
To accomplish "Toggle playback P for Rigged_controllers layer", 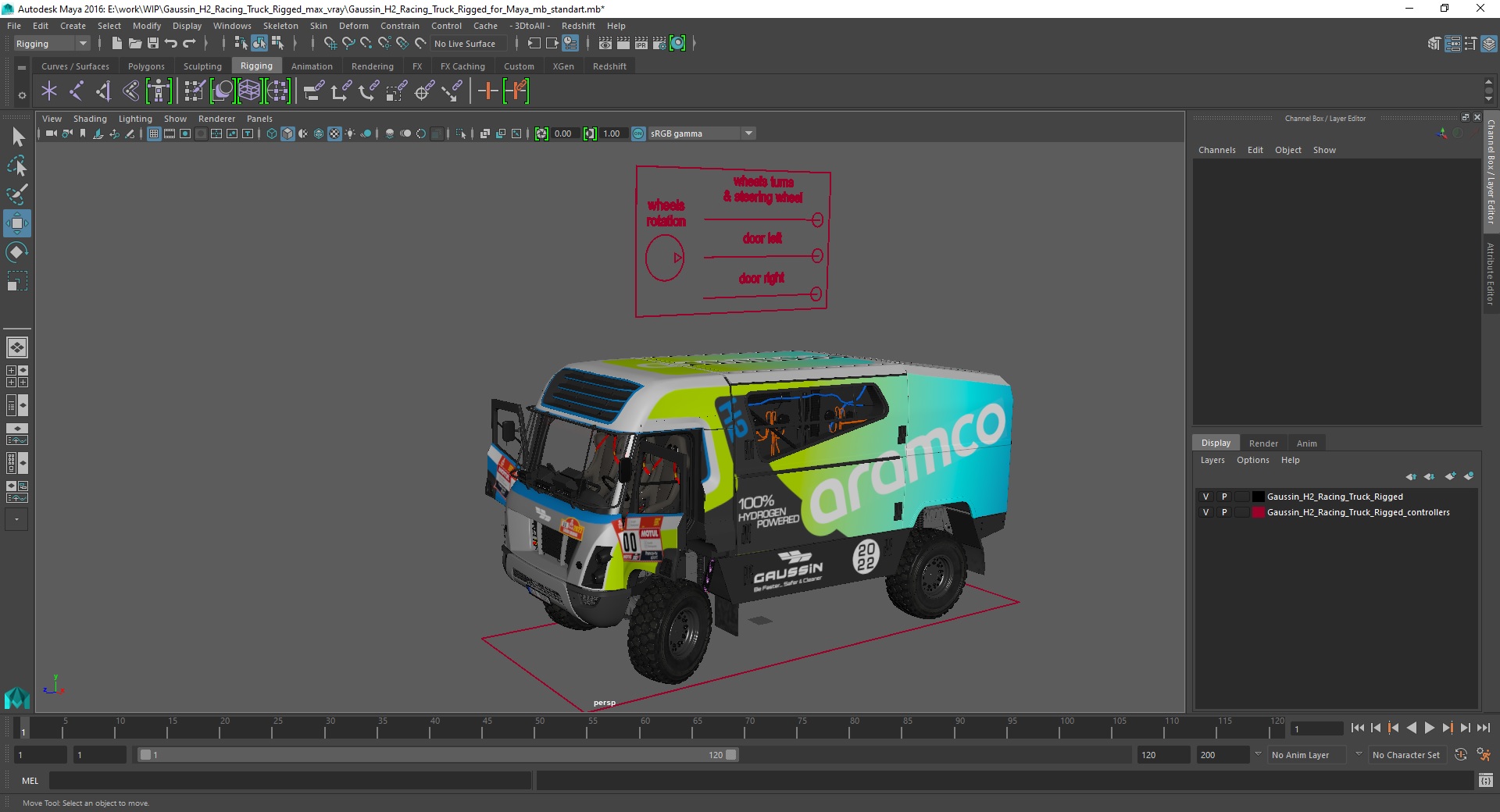I will [x=1224, y=512].
